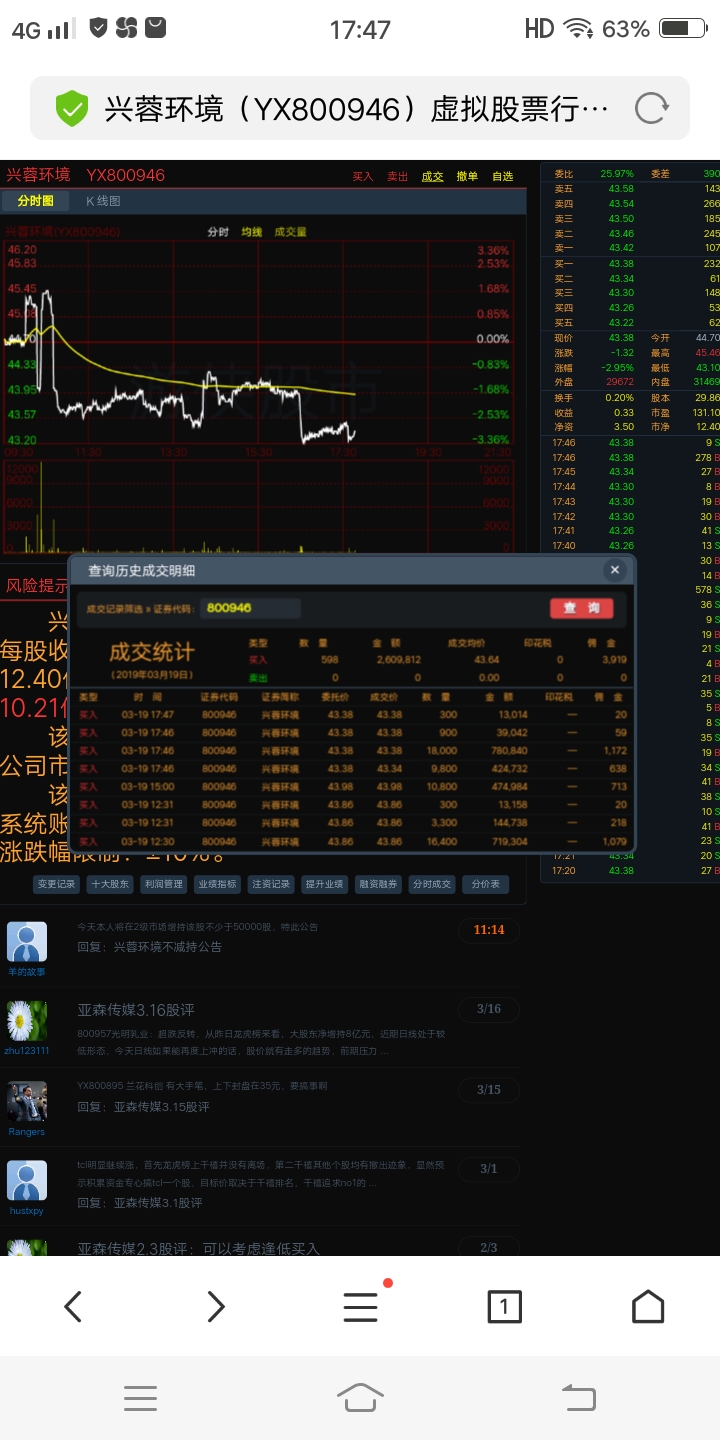The width and height of the screenshot is (720, 1440).
Task: Click the red 查询 button
Action: click(581, 608)
